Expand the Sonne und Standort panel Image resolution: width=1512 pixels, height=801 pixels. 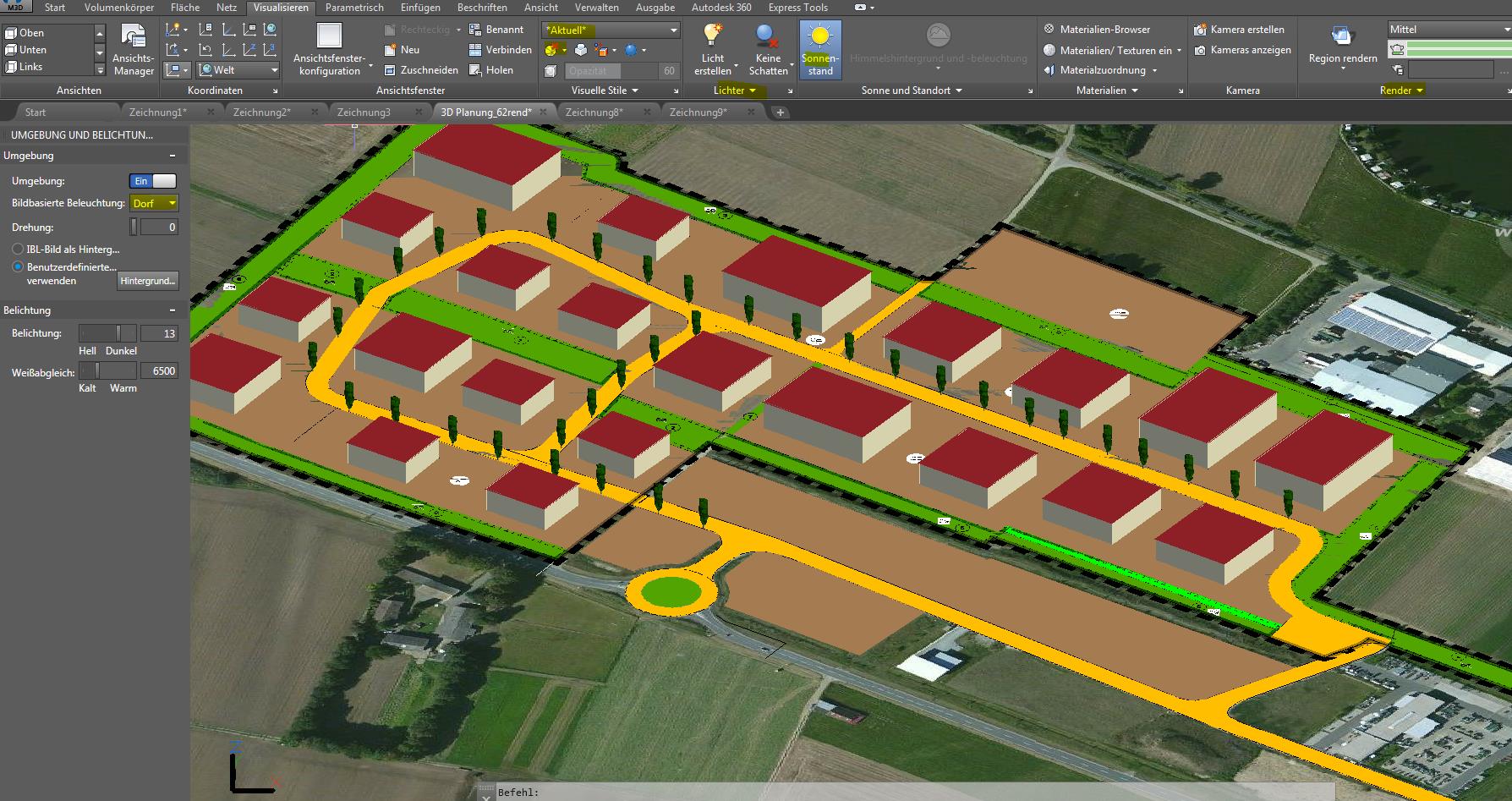pyautogui.click(x=912, y=91)
